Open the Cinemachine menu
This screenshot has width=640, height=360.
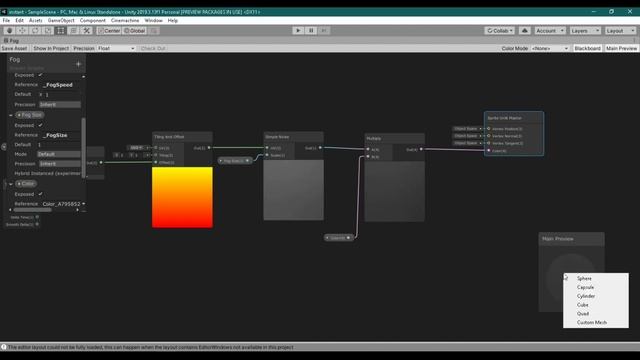click(x=125, y=20)
